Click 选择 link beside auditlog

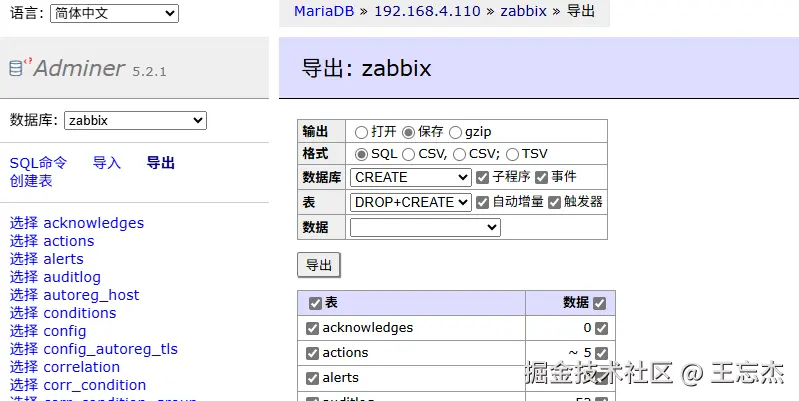point(24,277)
